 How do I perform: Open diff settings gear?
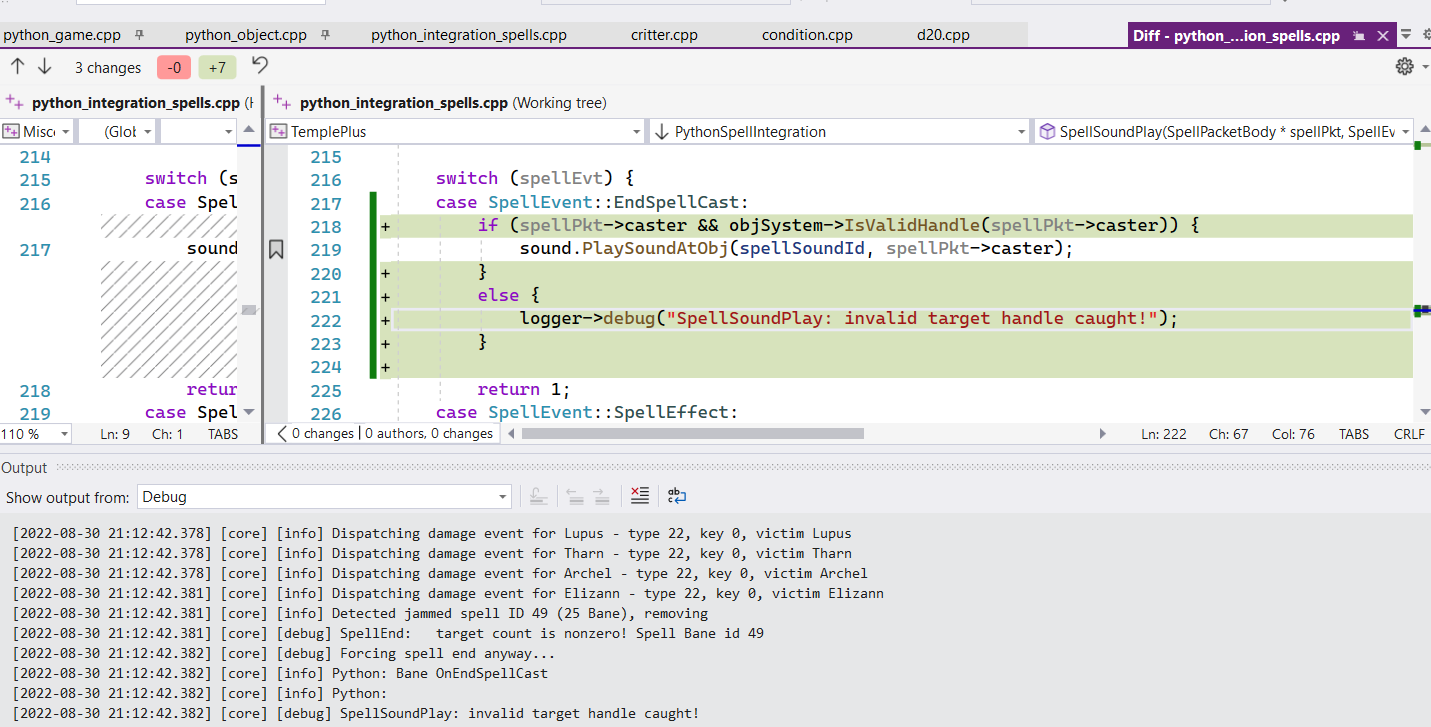[x=1404, y=67]
